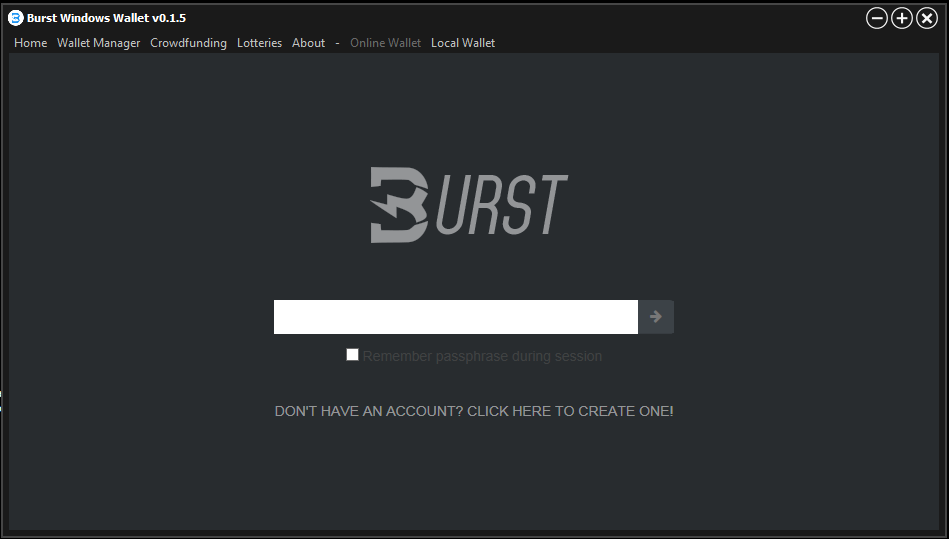The image size is (949, 539).
Task: Submit passphrase with the arrow button
Action: [656, 316]
